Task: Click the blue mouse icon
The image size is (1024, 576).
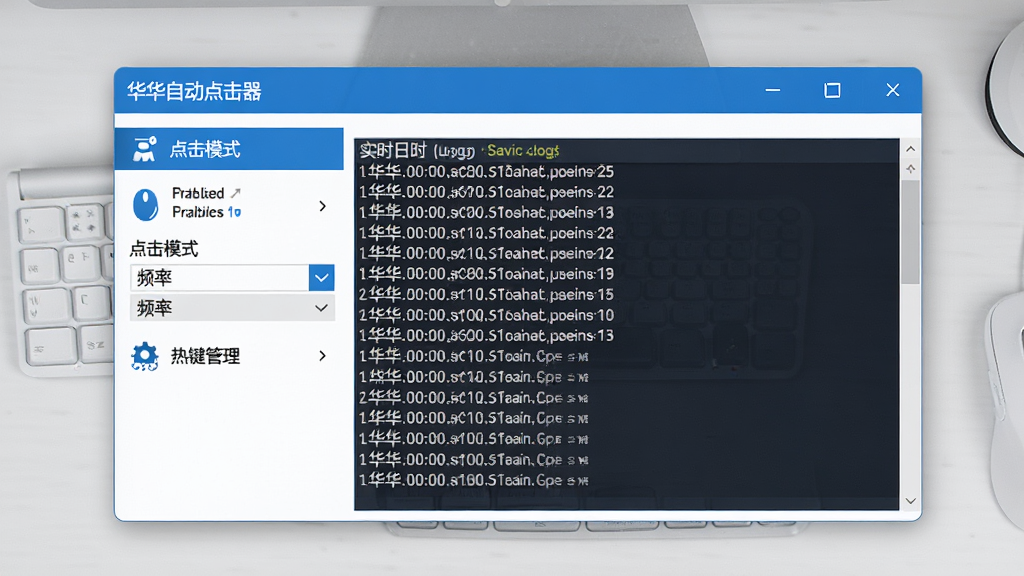Action: click(x=146, y=204)
